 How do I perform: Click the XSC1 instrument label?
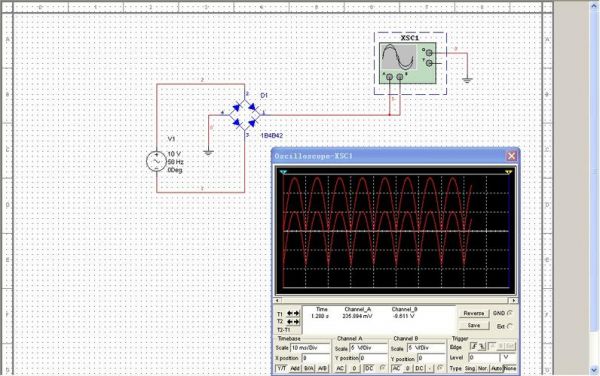tap(409, 38)
